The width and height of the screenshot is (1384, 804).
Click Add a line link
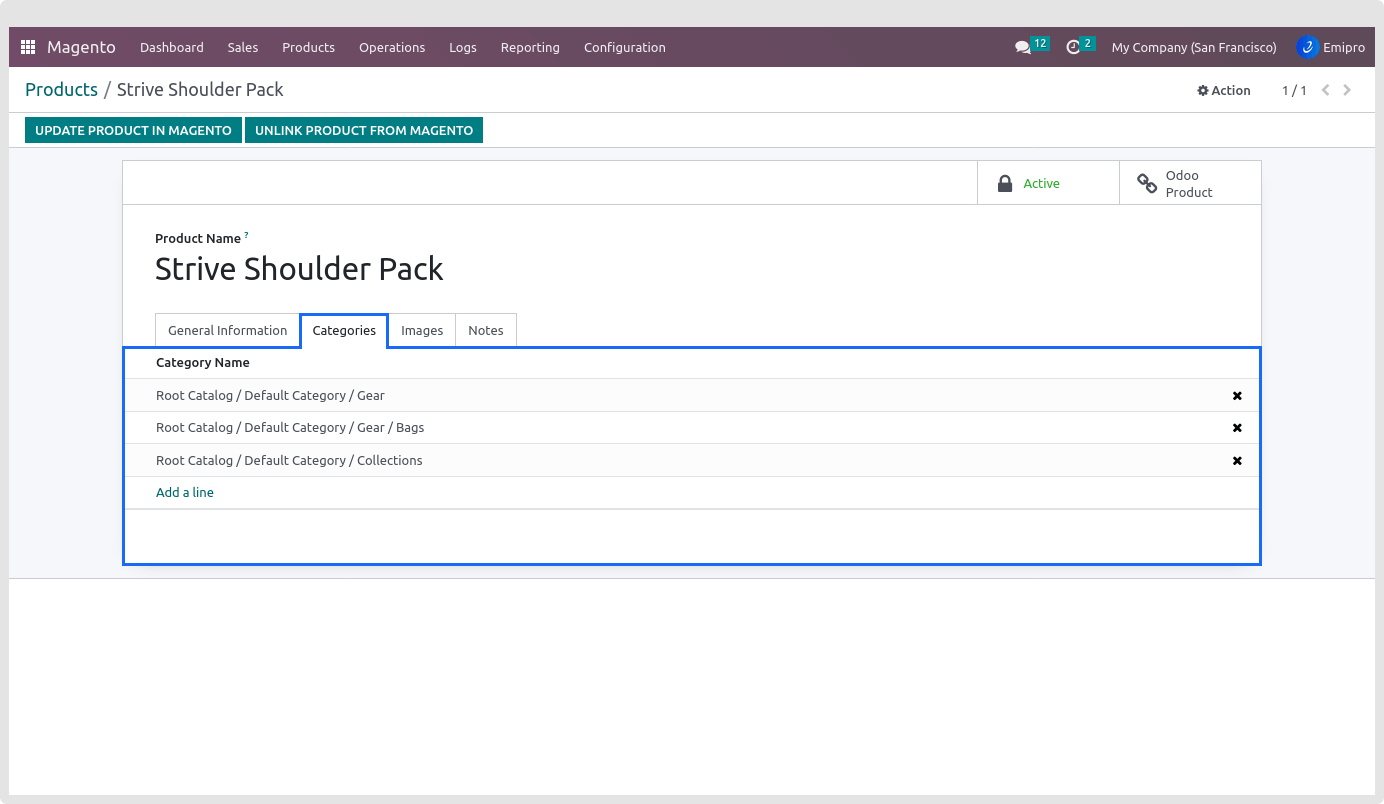(x=185, y=493)
